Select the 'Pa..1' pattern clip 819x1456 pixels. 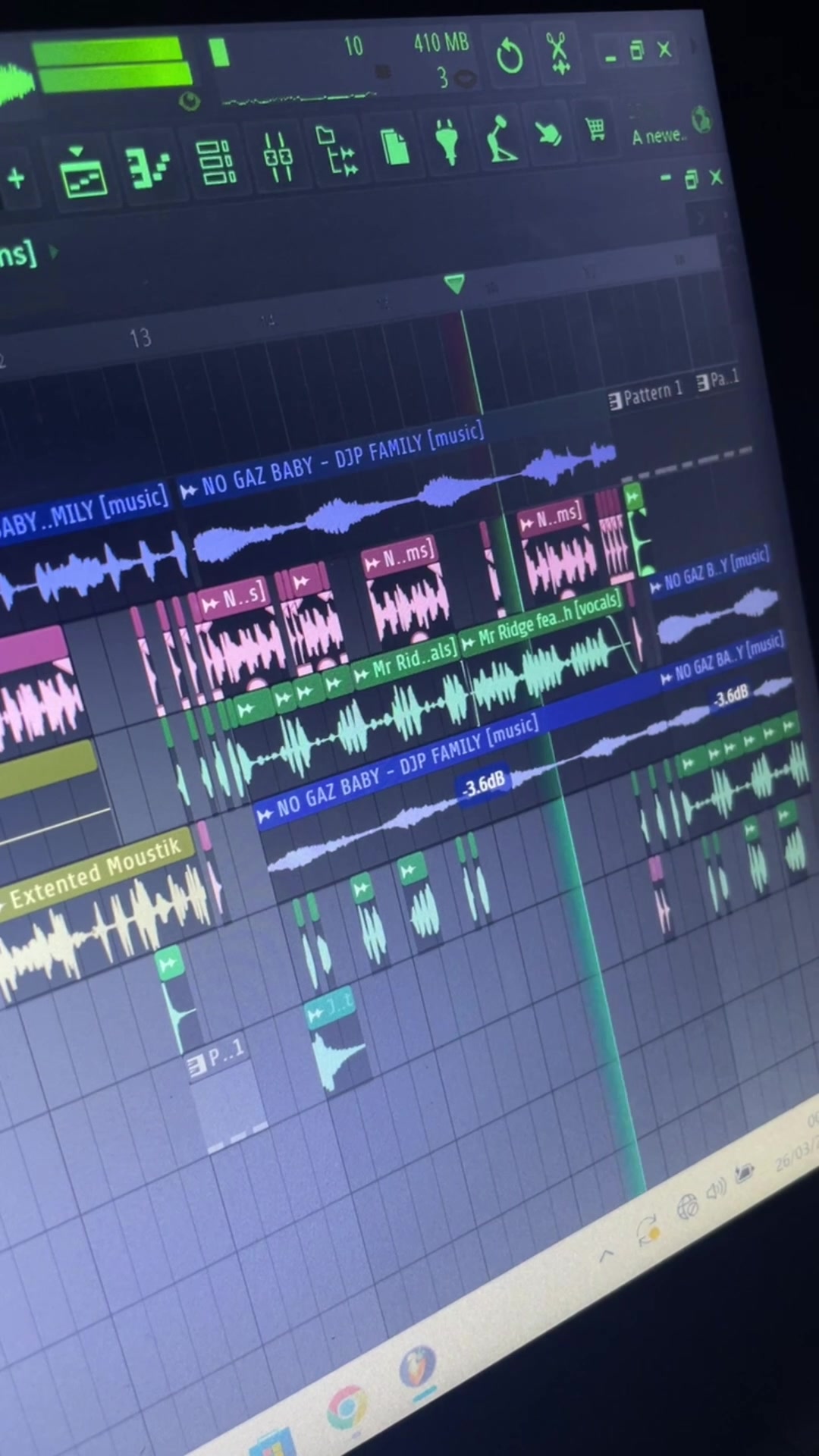coord(717,380)
